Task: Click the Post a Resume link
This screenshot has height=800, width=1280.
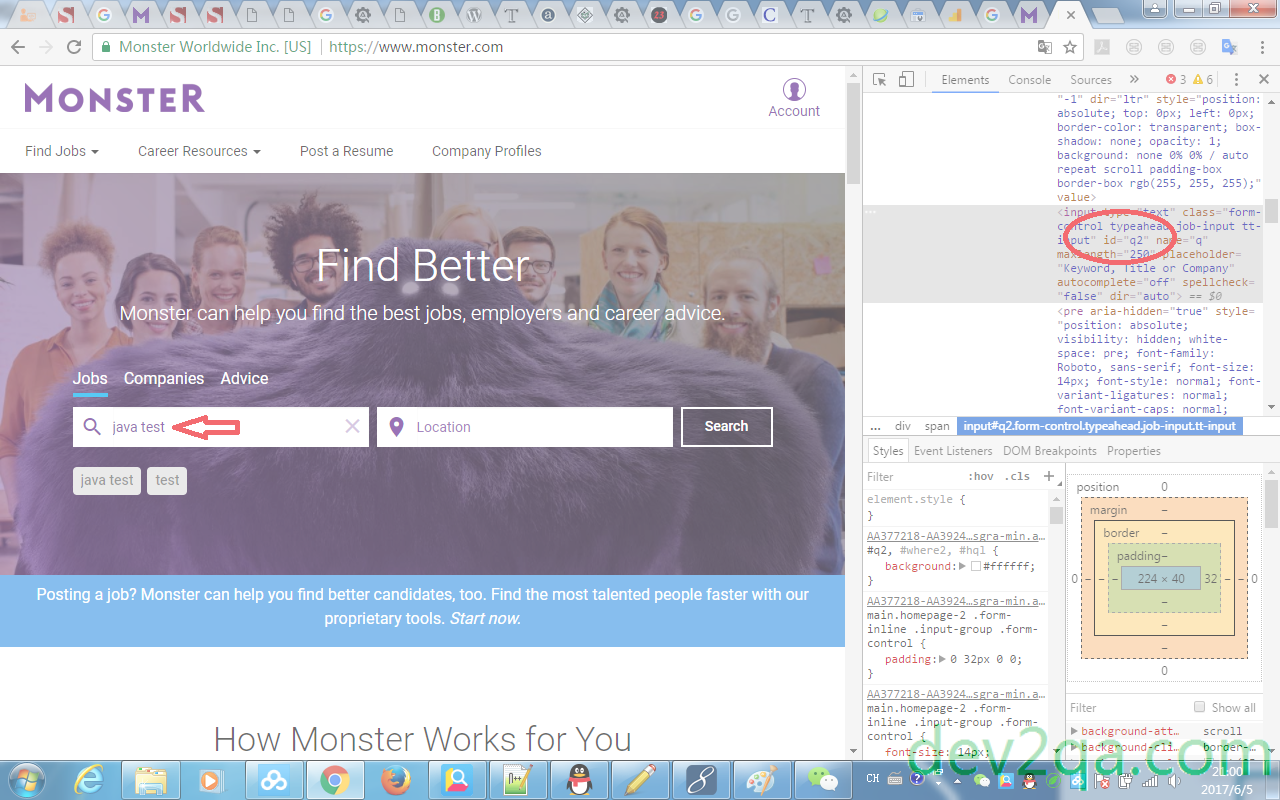Action: coord(346,151)
